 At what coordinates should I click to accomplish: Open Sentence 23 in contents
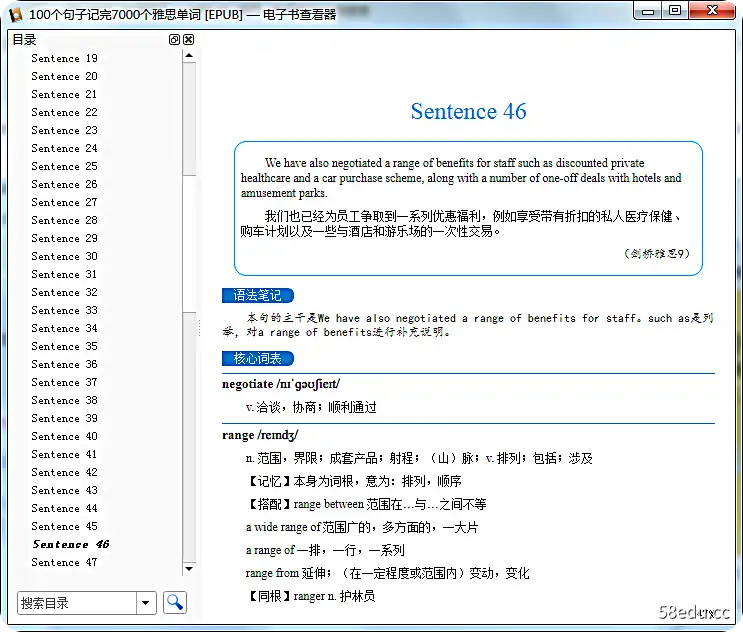(64, 130)
